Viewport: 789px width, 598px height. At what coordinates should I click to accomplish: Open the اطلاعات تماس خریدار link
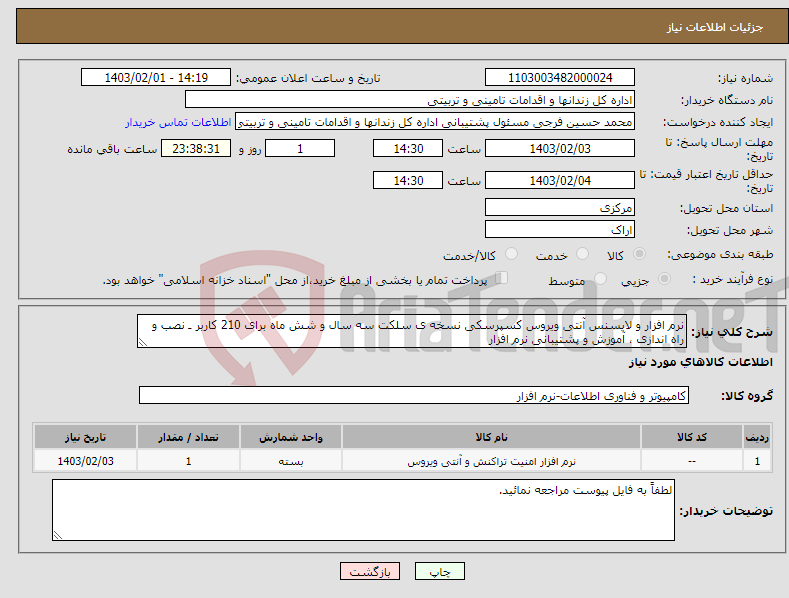click(x=178, y=122)
